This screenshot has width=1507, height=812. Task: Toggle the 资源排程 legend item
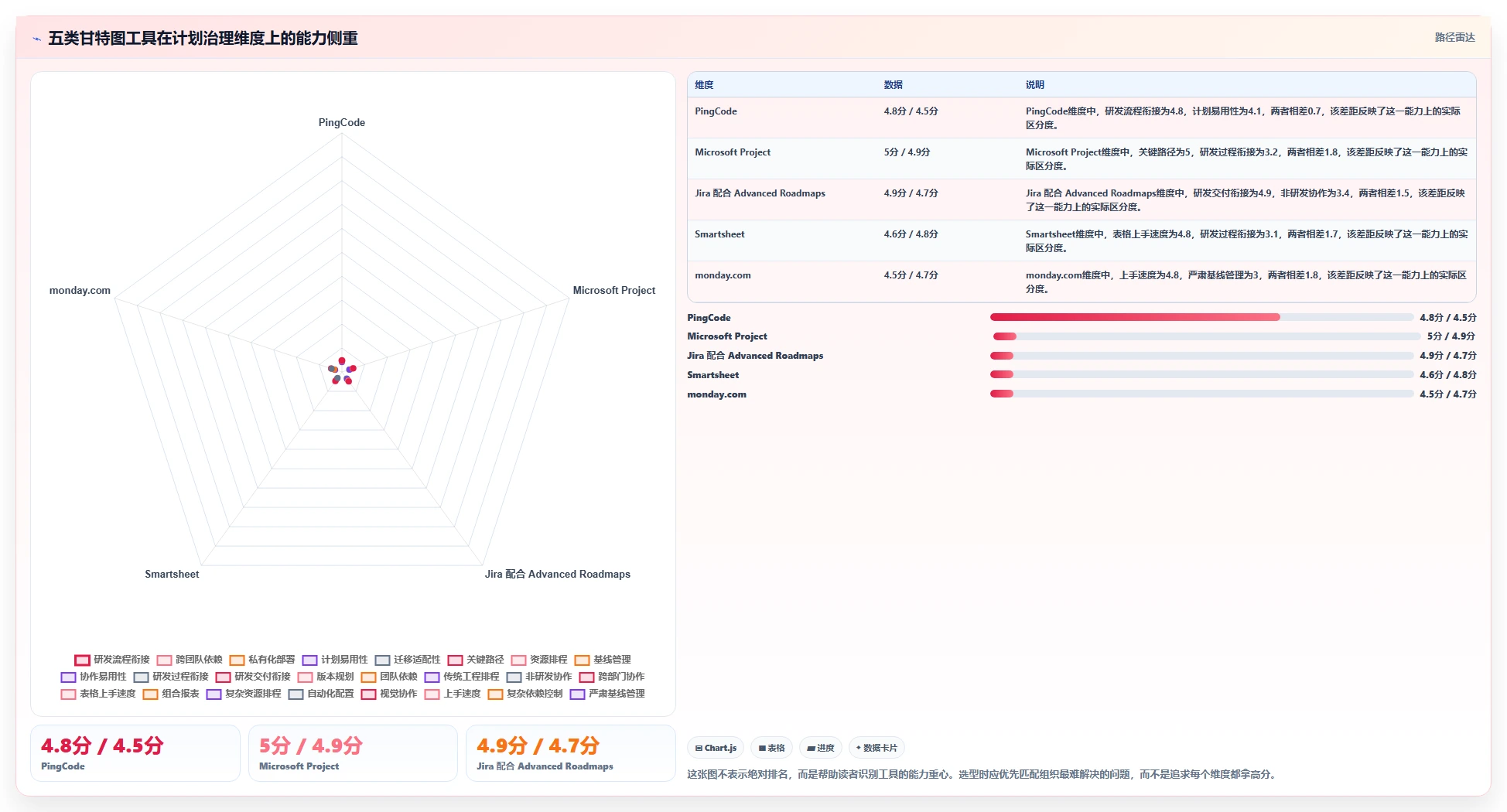(539, 660)
